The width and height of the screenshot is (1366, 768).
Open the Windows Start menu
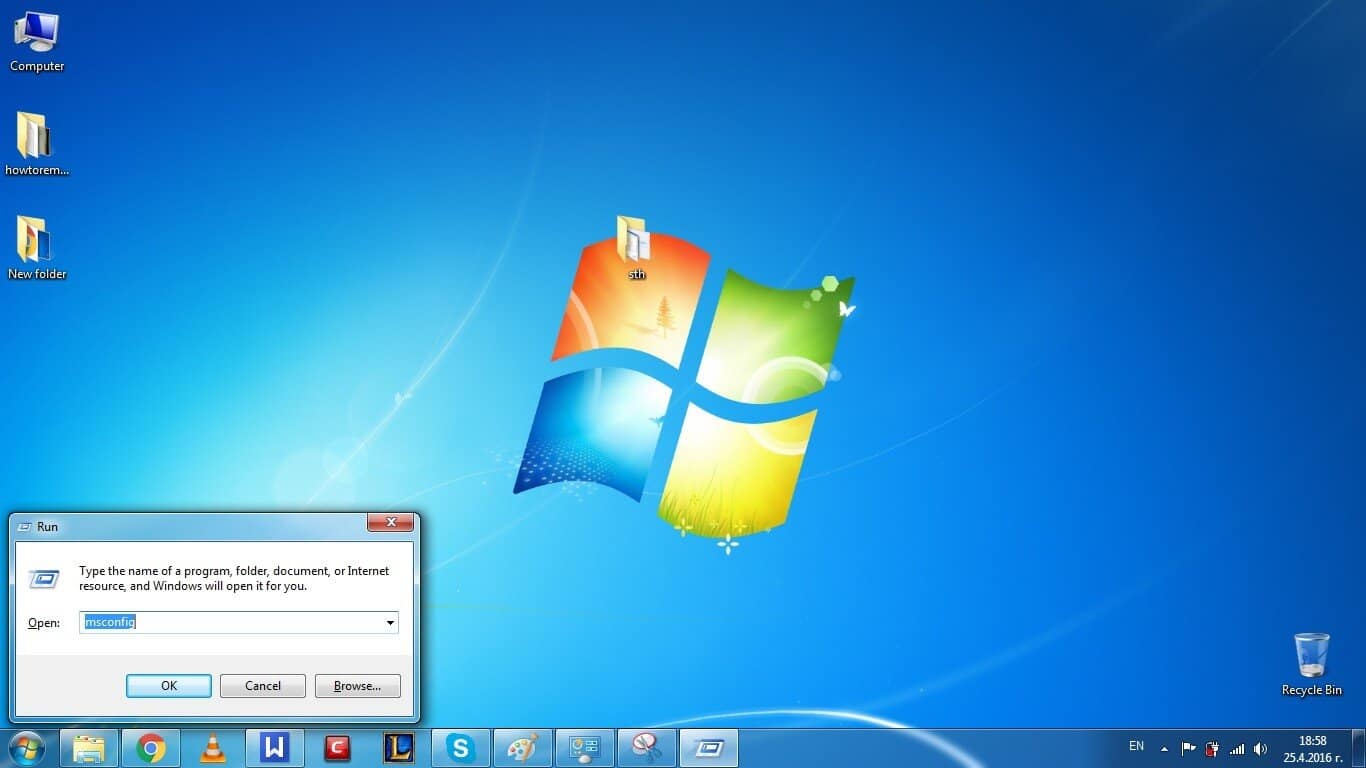coord(27,748)
